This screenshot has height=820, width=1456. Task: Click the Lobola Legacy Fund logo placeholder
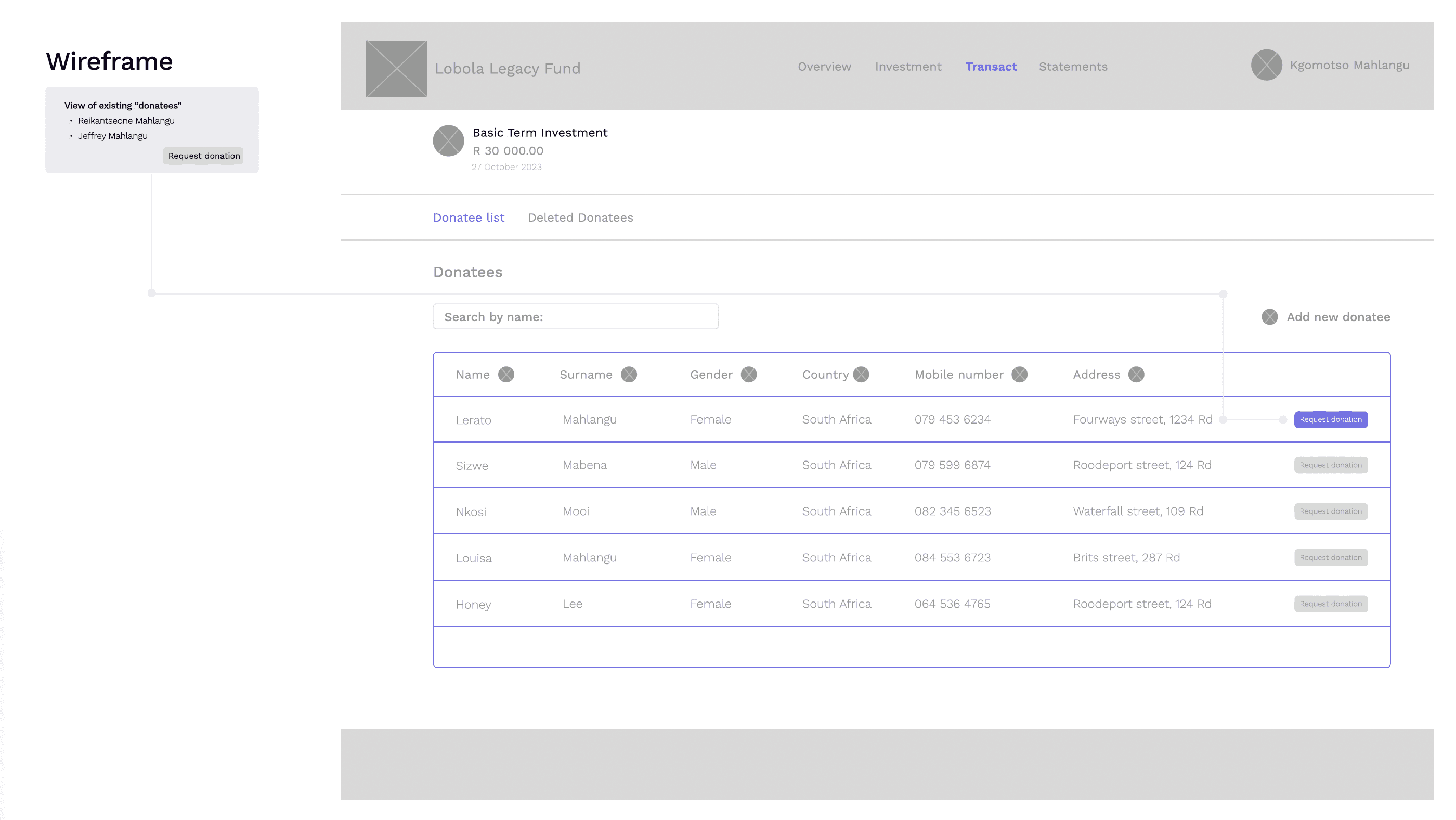pyautogui.click(x=396, y=69)
